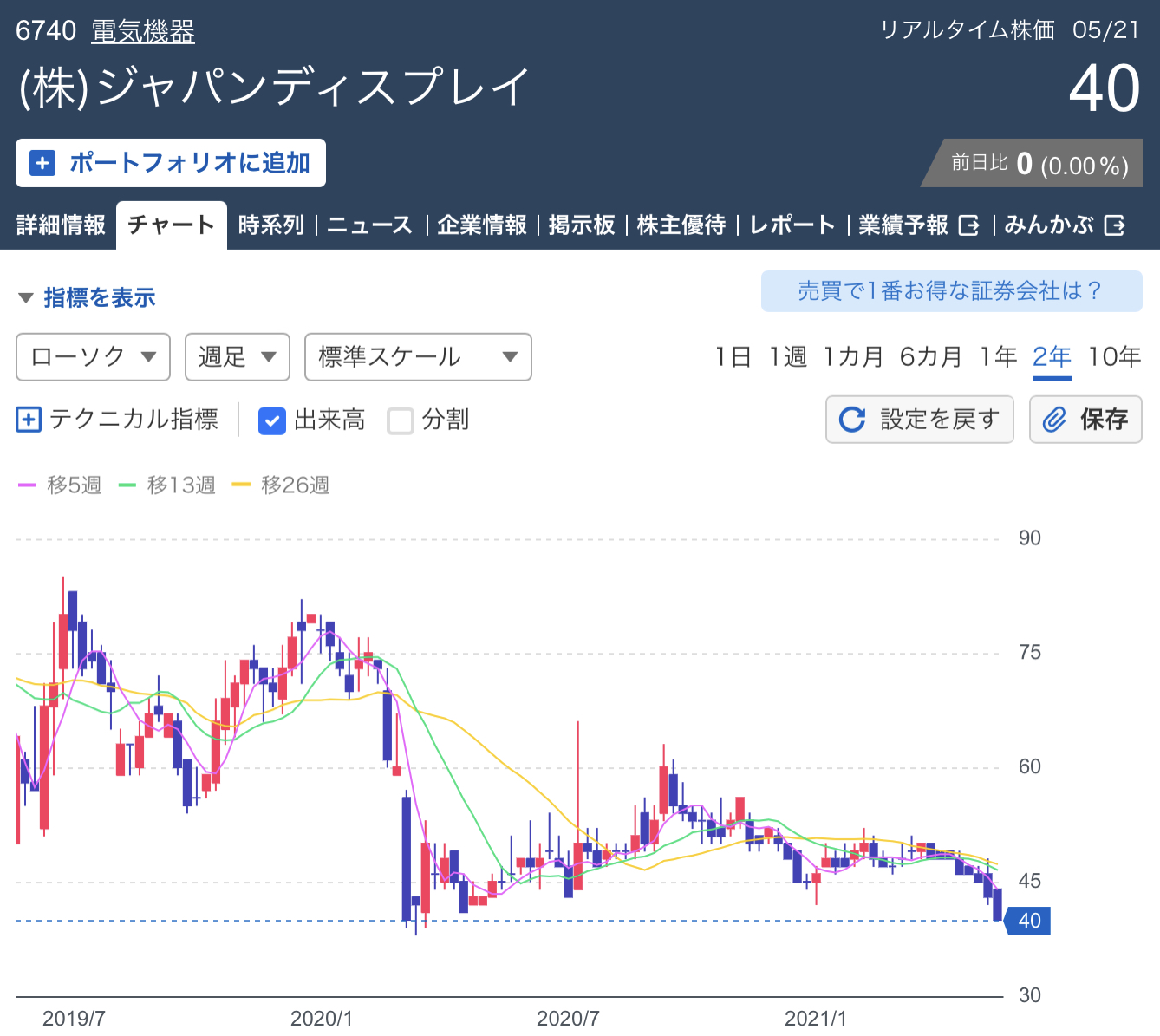Open the 掲示板 tab
Image resolution: width=1160 pixels, height=1036 pixels.
coord(582,225)
